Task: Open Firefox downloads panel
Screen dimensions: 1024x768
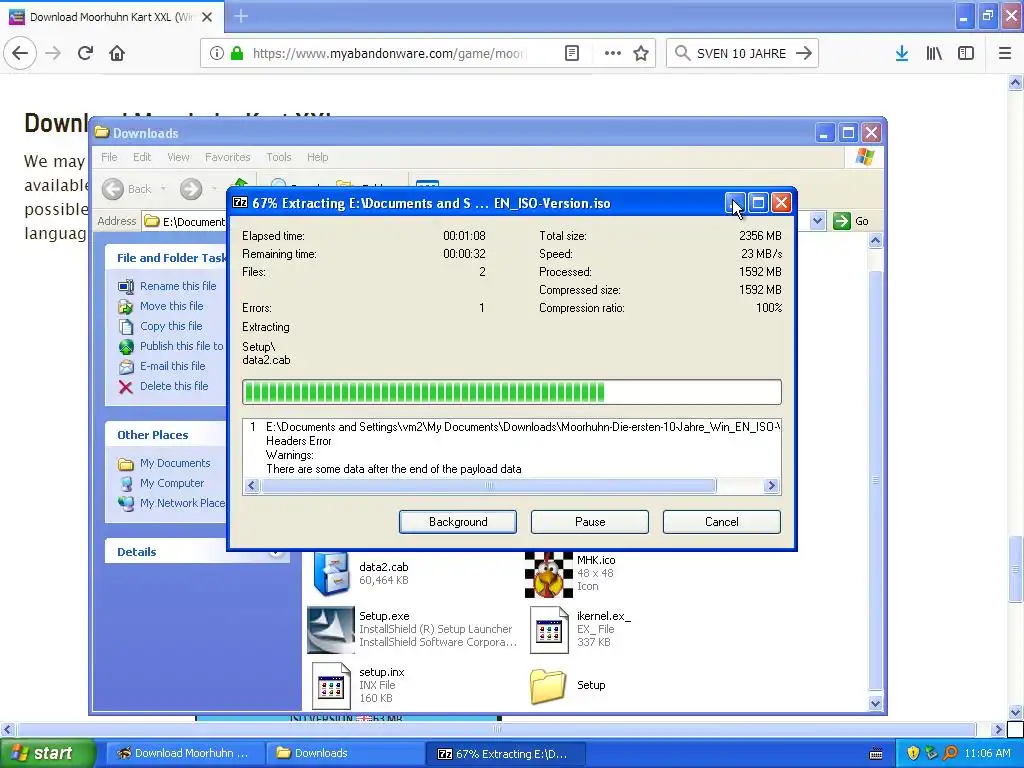Action: click(x=902, y=53)
